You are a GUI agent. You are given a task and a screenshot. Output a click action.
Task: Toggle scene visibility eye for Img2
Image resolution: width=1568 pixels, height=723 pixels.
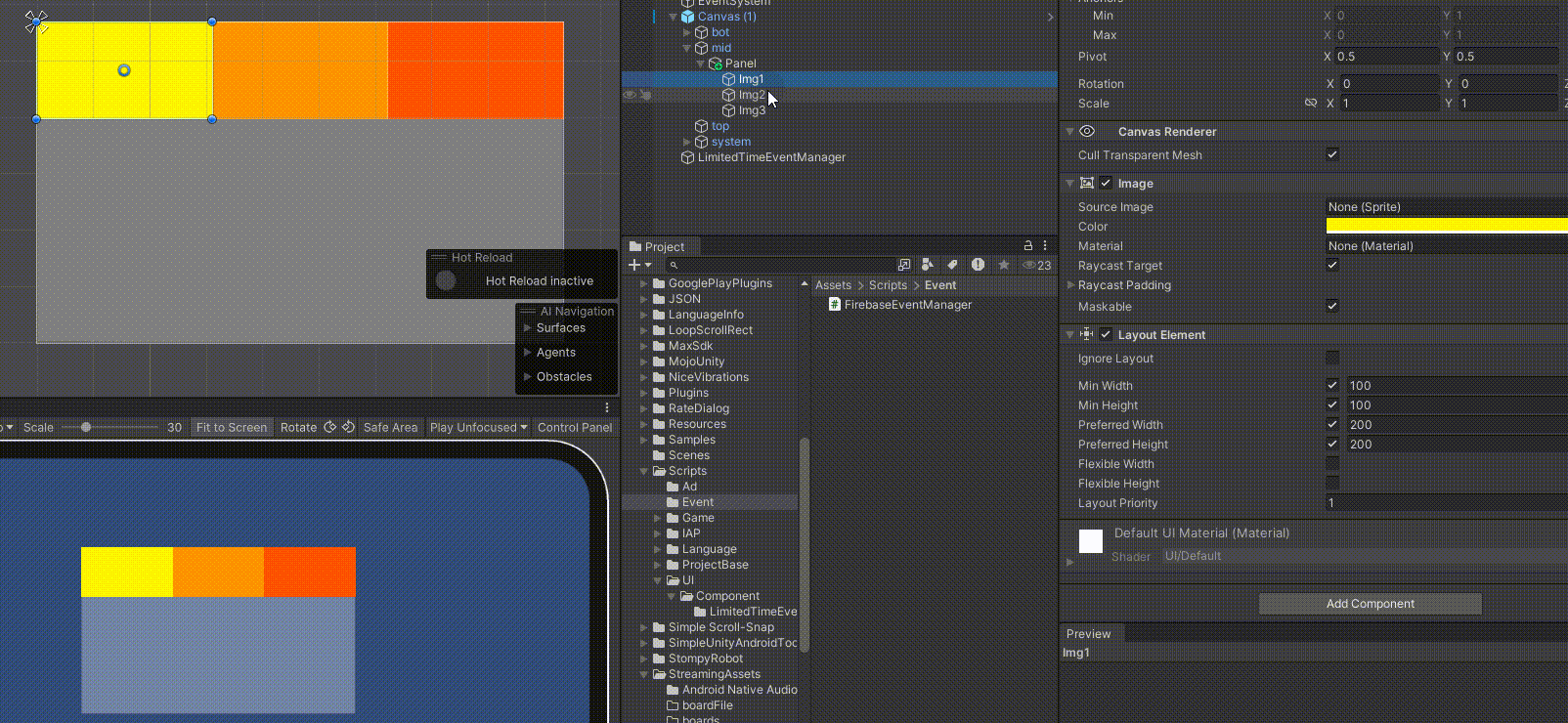click(x=631, y=95)
